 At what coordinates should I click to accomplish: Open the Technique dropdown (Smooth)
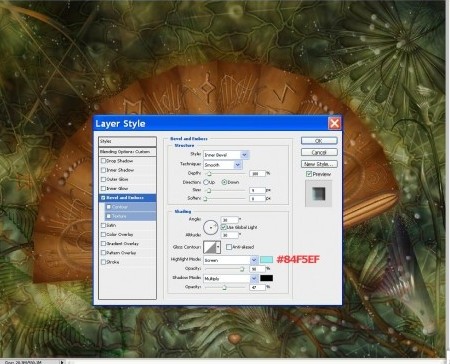(x=223, y=165)
